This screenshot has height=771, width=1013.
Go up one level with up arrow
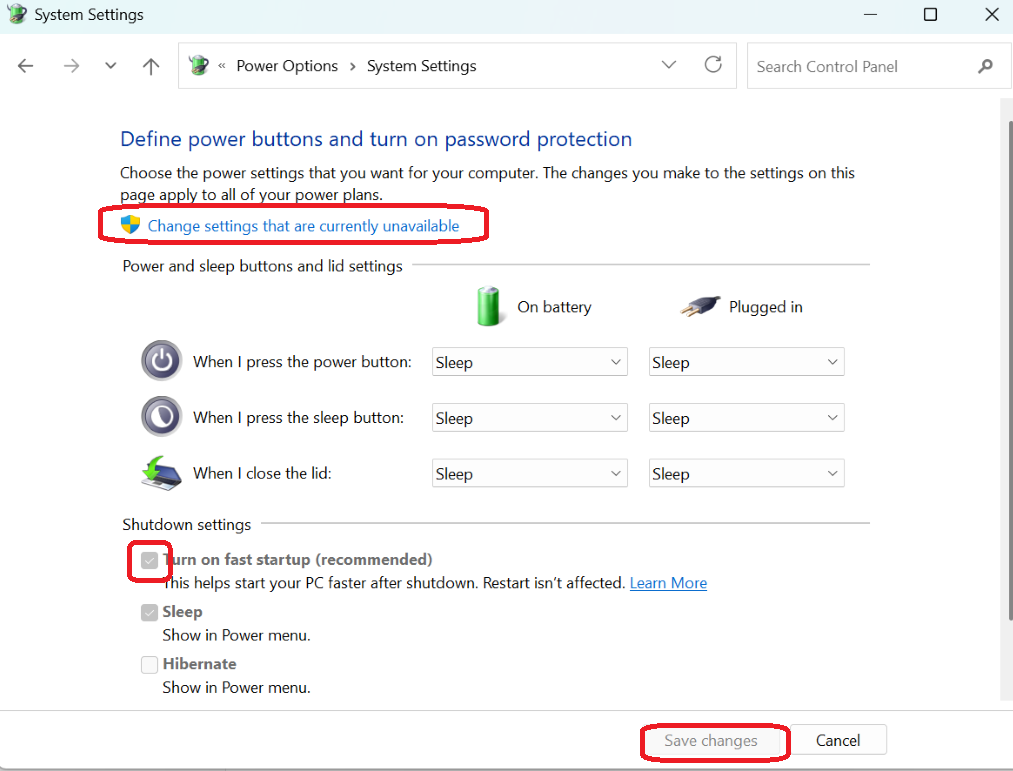(x=151, y=66)
